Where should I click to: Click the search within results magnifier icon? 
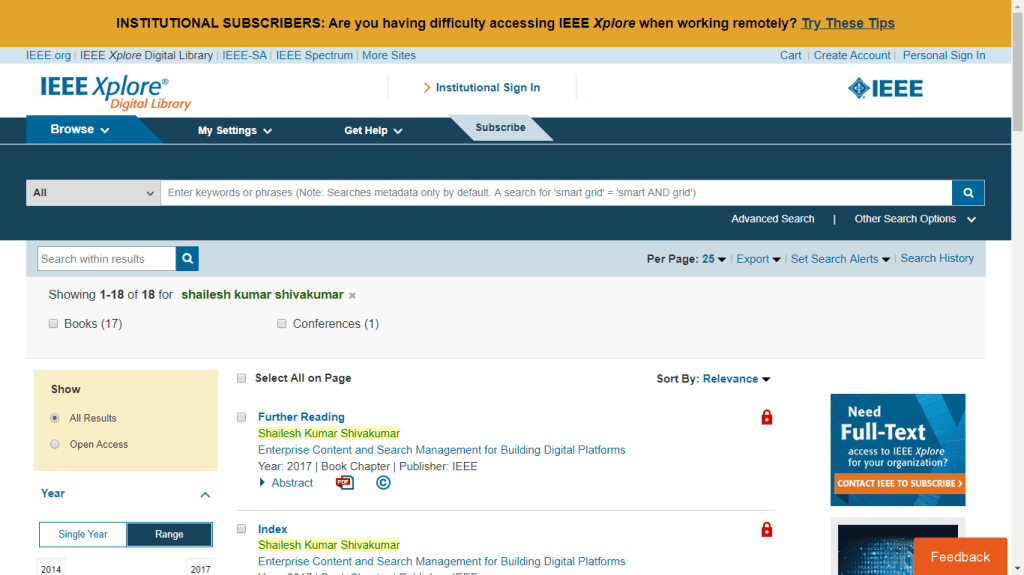[x=187, y=259]
